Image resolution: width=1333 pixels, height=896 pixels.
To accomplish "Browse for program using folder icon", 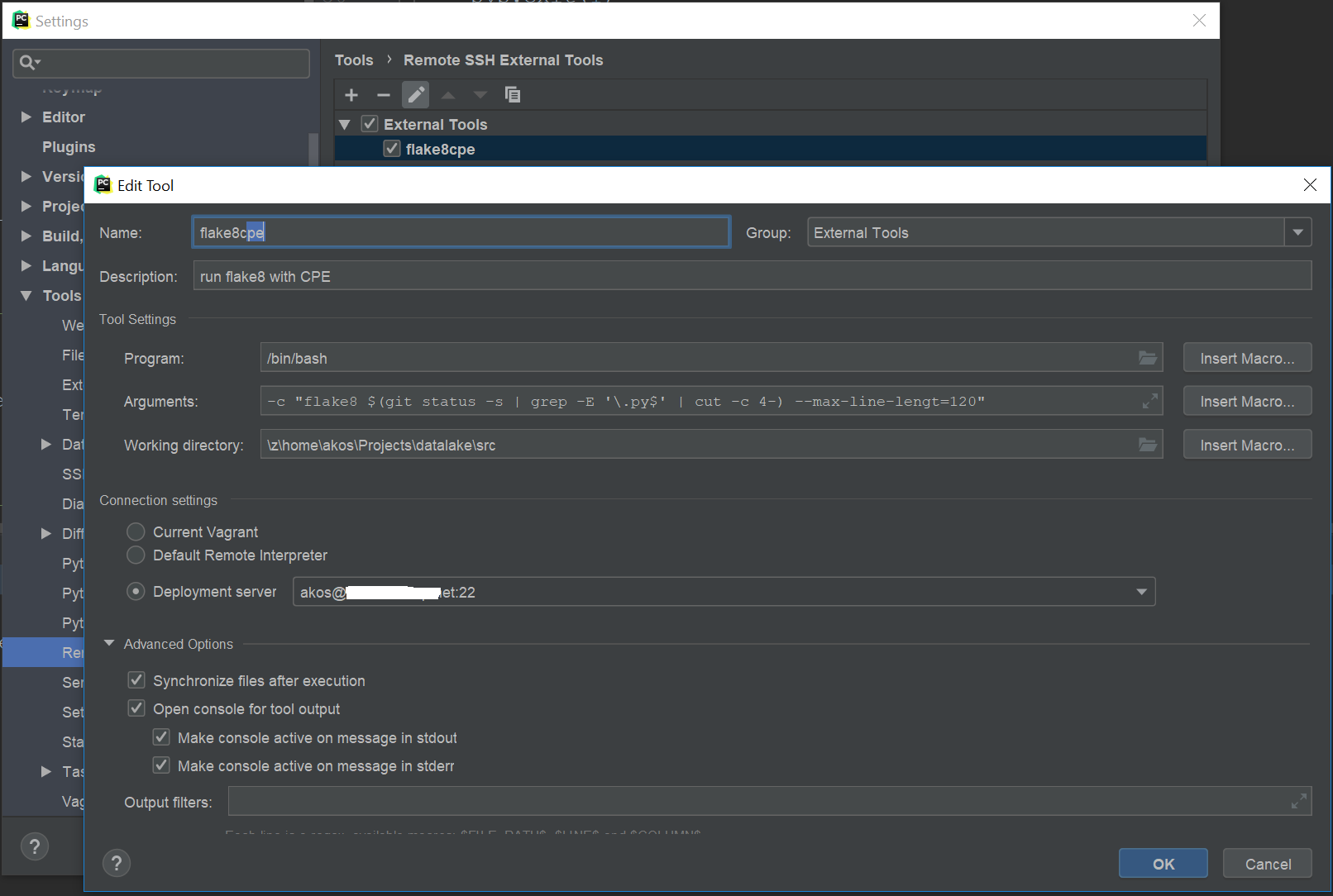I will (x=1148, y=358).
